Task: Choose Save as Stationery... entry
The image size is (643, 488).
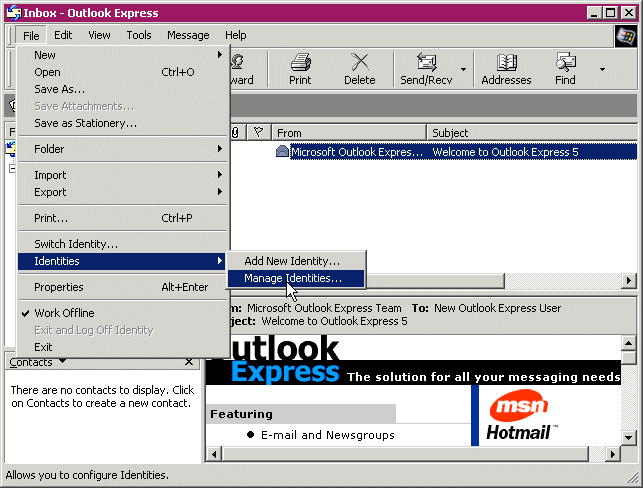Action: (122, 123)
